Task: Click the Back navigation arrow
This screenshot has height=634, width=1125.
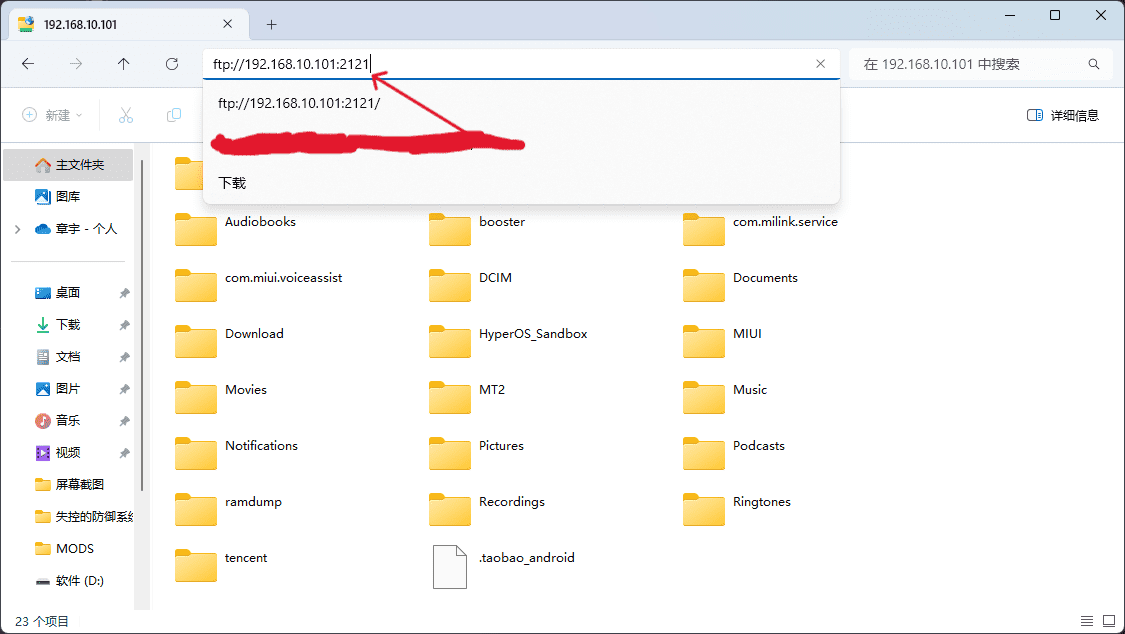Action: coord(28,64)
